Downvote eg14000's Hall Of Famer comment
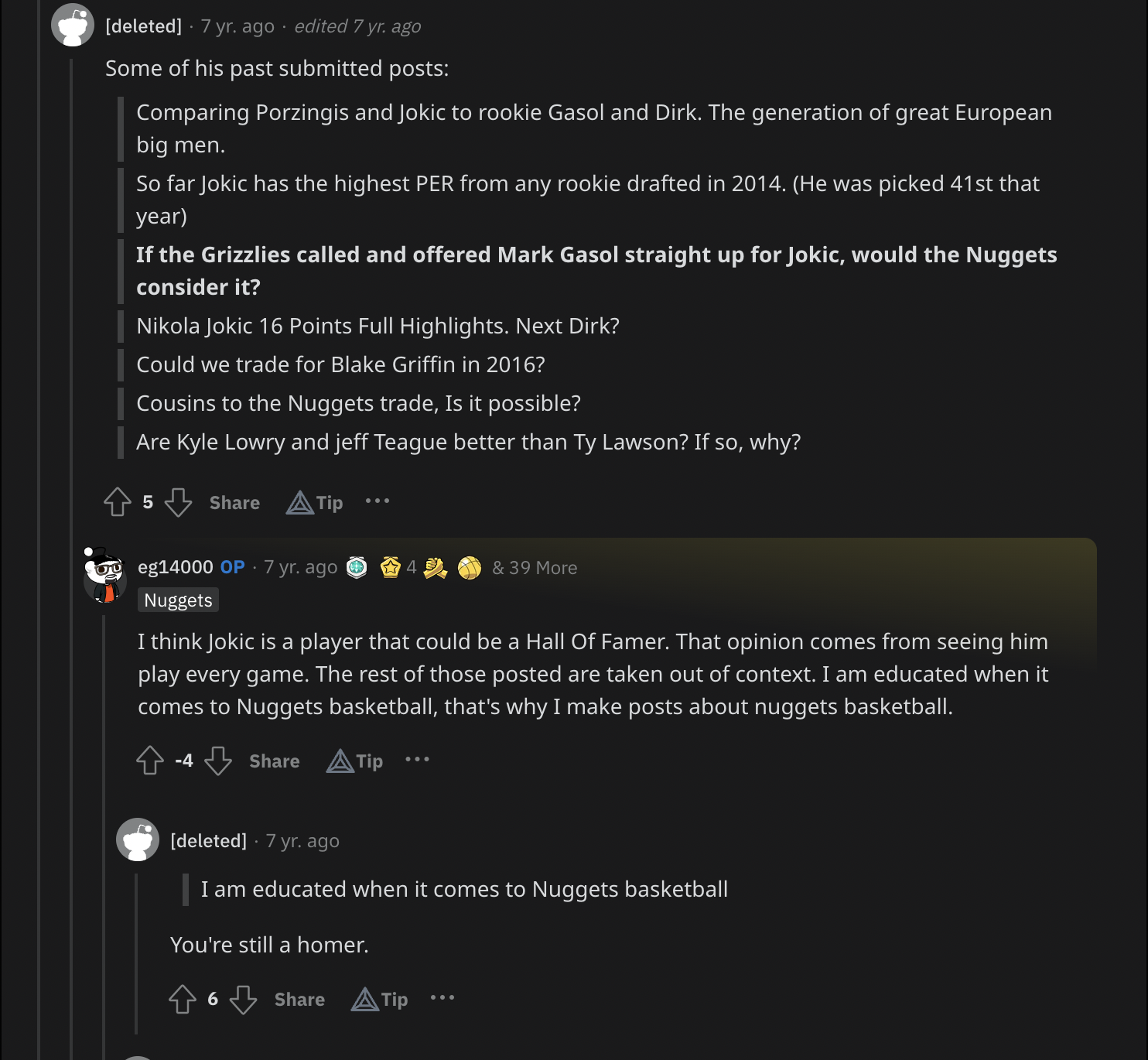The image size is (1148, 1060). click(218, 761)
